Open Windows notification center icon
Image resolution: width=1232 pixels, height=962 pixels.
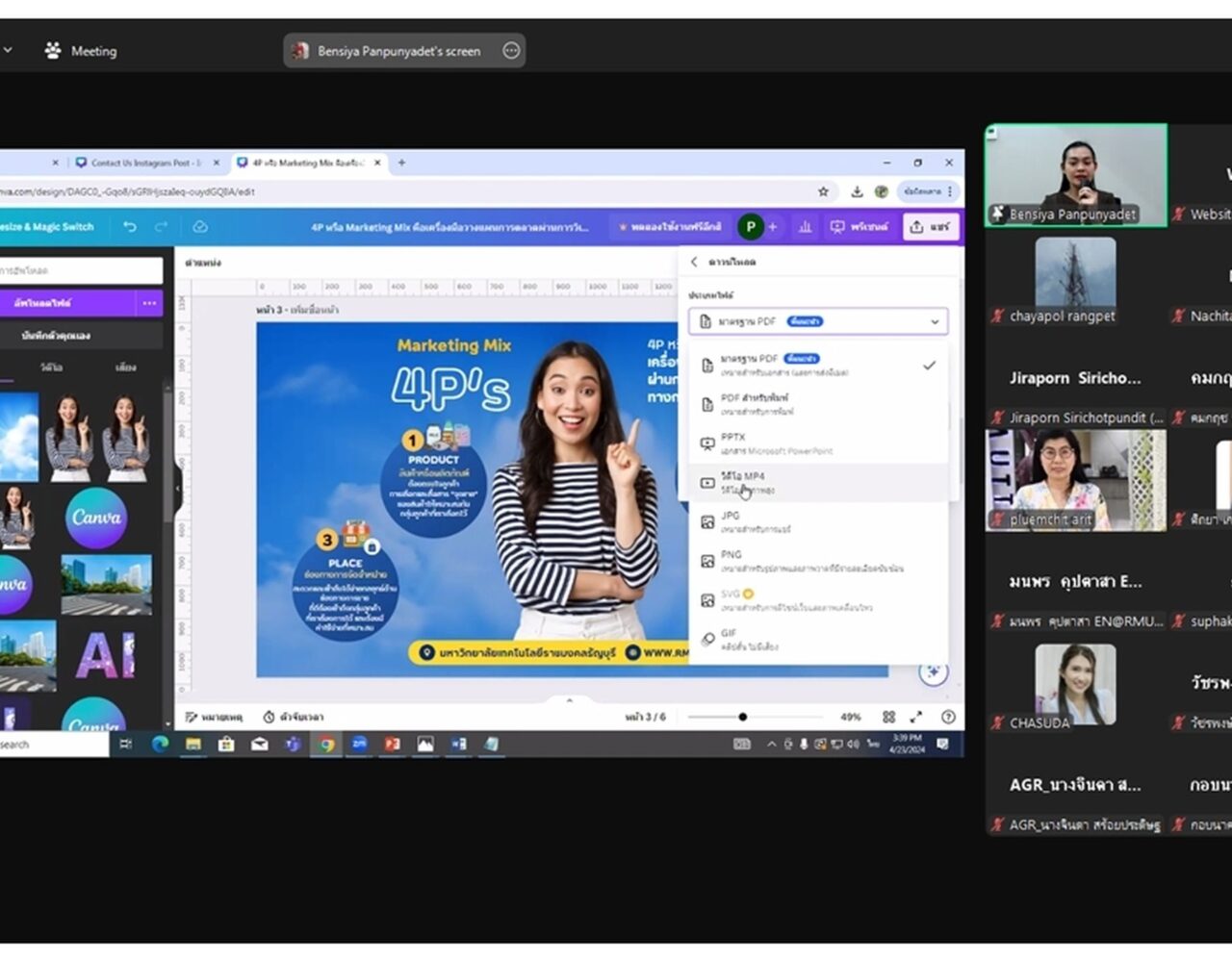(x=943, y=744)
